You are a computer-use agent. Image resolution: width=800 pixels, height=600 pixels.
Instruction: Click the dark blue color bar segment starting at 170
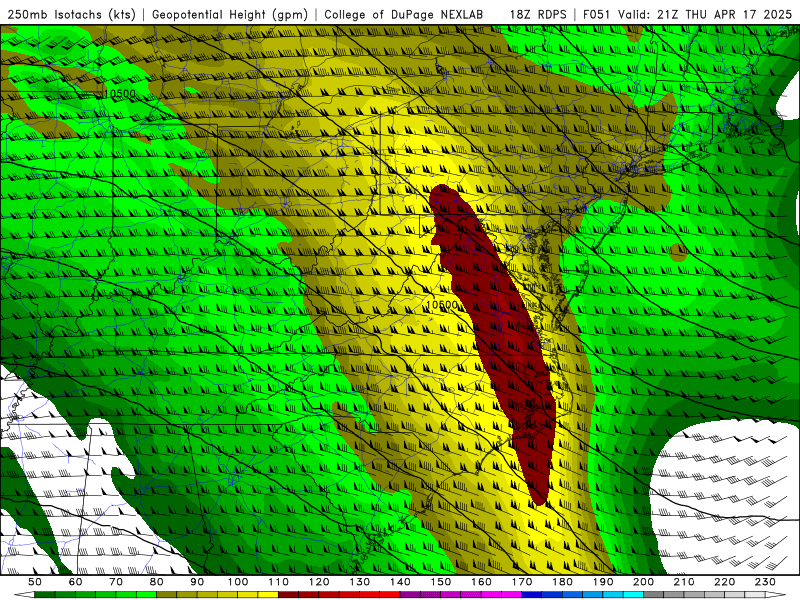pos(532,595)
